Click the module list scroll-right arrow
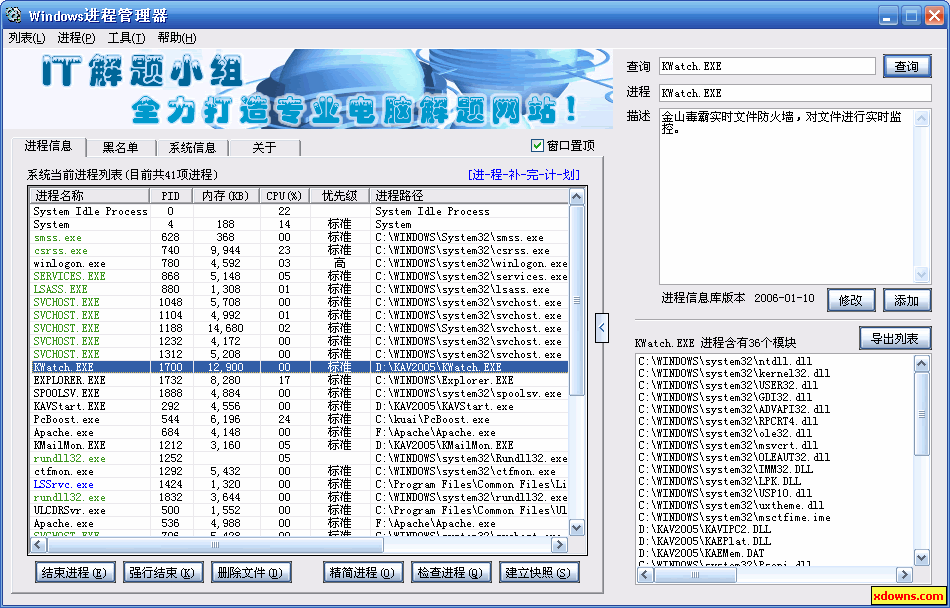This screenshot has width=950, height=608. point(905,574)
